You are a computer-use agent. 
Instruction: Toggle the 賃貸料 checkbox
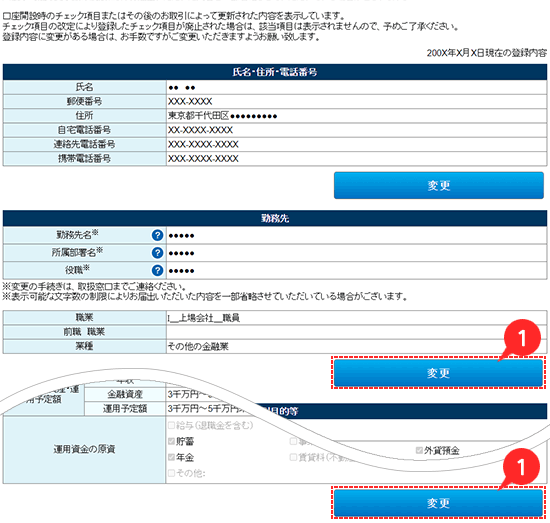click(293, 457)
